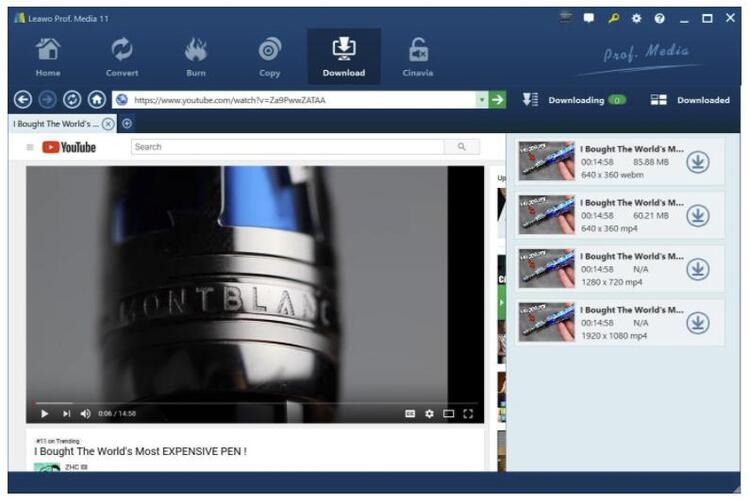This screenshot has width=750, height=504.
Task: Open the feedback speech bubble icon
Action: (589, 18)
